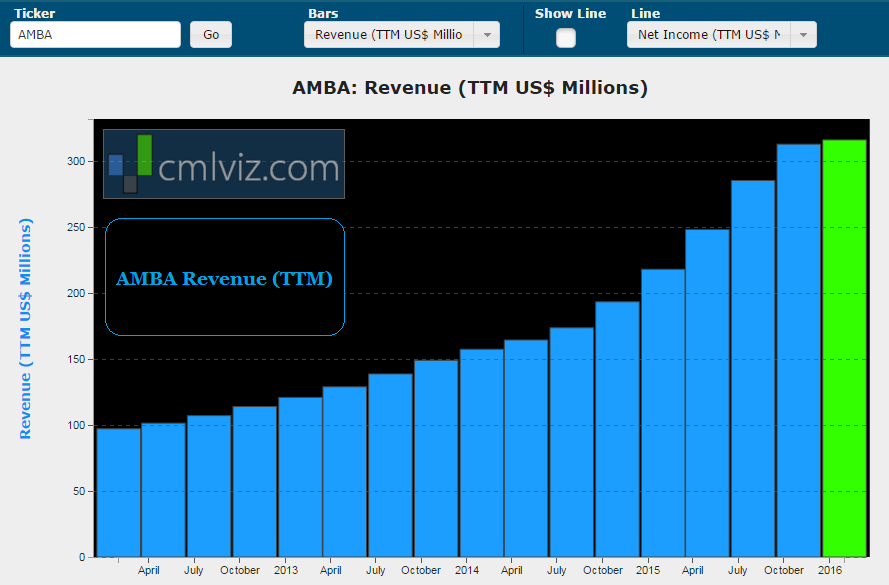Click the 300 y-axis label

76,162
